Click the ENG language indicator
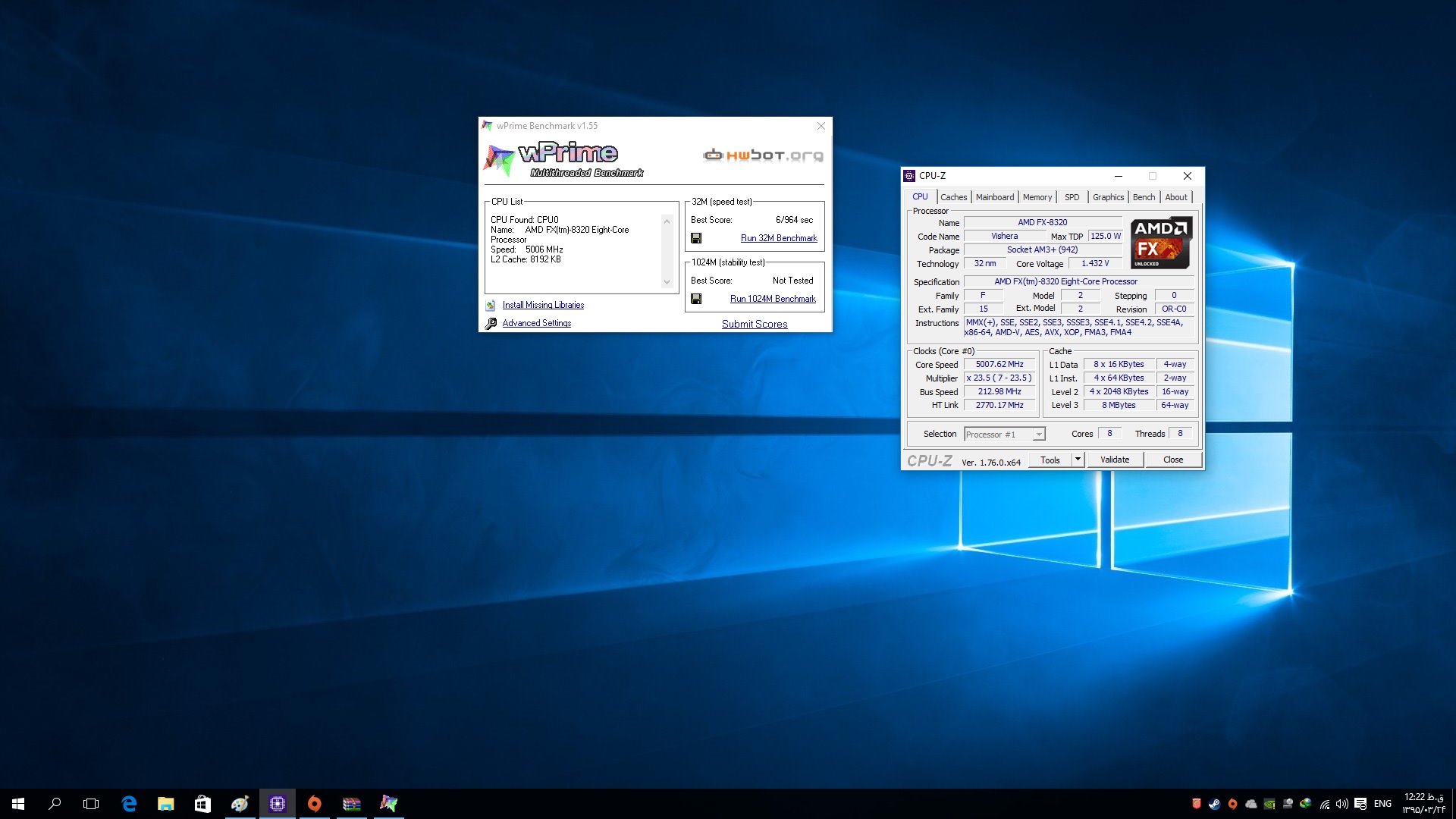 click(1382, 804)
